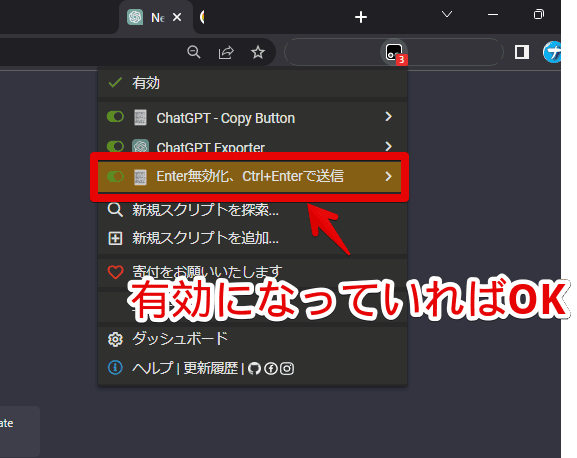Click the profile avatar icon
The width and height of the screenshot is (577, 458).
[x=552, y=52]
